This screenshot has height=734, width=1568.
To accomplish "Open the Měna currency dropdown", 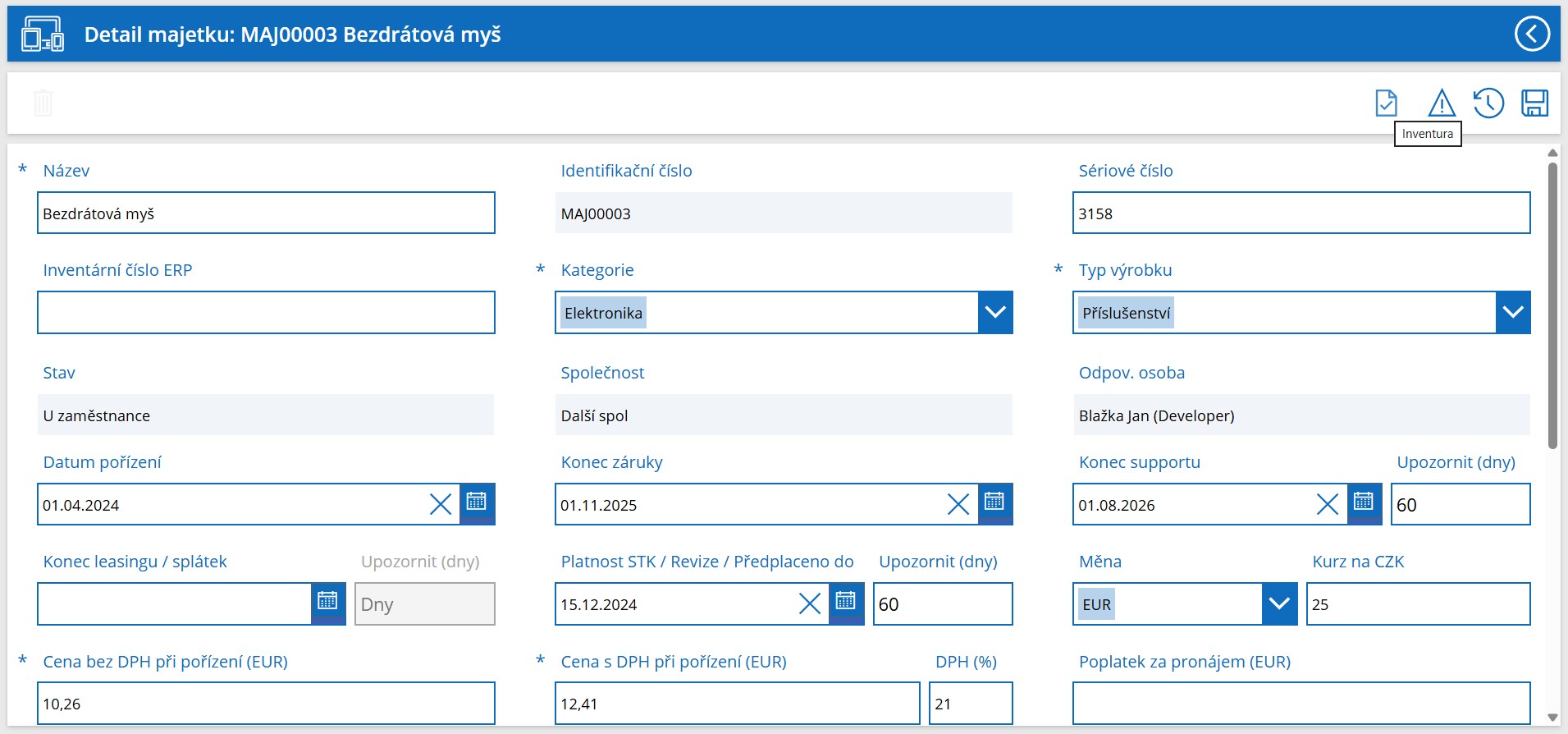I will [x=1279, y=604].
